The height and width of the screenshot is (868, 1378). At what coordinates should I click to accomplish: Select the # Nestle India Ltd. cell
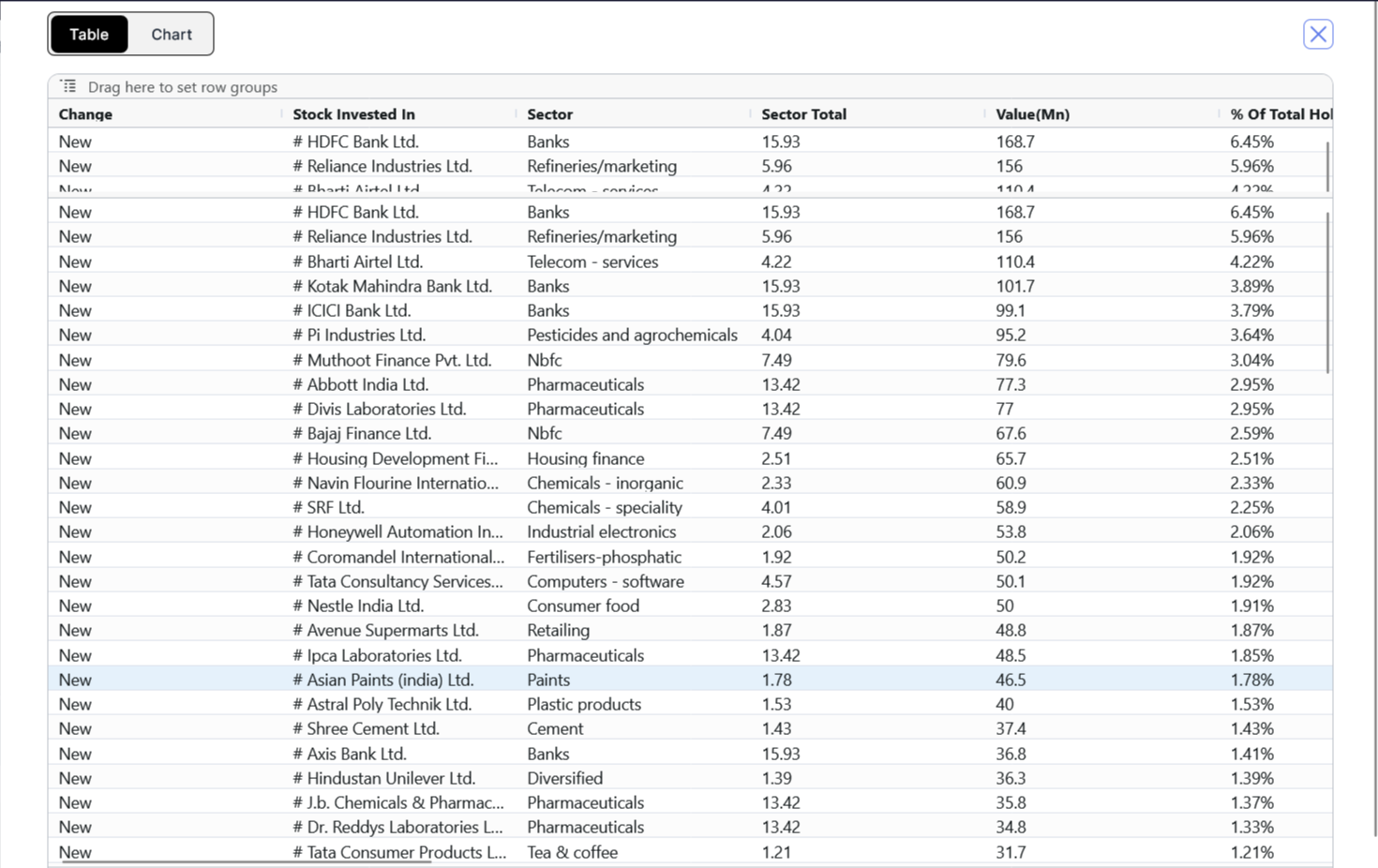[x=399, y=606]
